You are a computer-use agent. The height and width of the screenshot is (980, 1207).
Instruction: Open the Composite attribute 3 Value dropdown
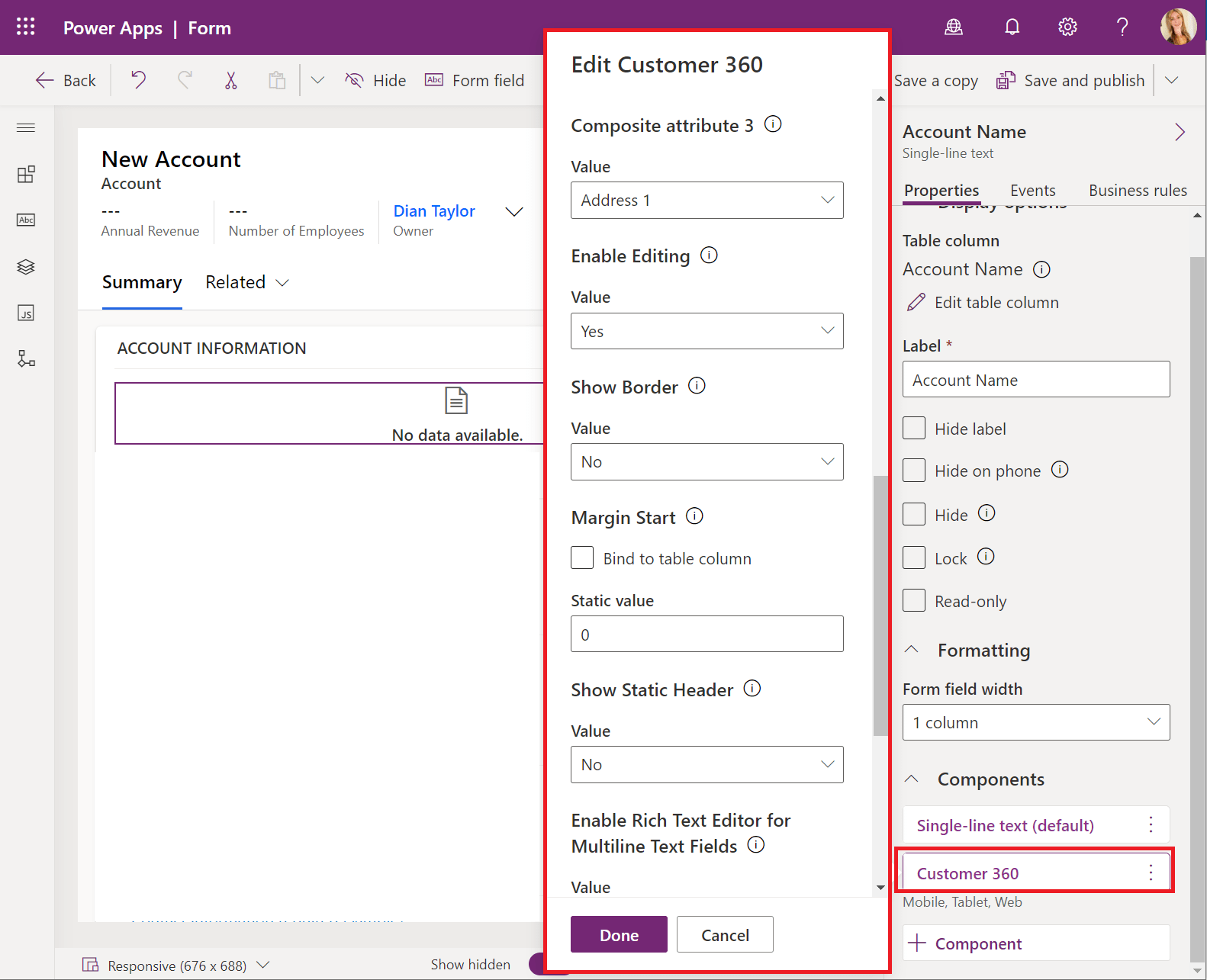[707, 200]
